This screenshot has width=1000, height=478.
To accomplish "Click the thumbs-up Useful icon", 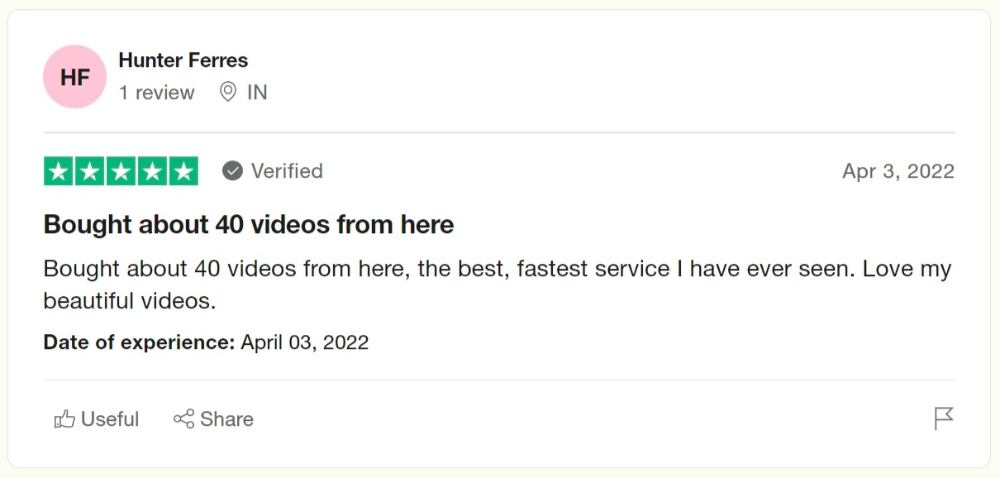I will coord(64,419).
